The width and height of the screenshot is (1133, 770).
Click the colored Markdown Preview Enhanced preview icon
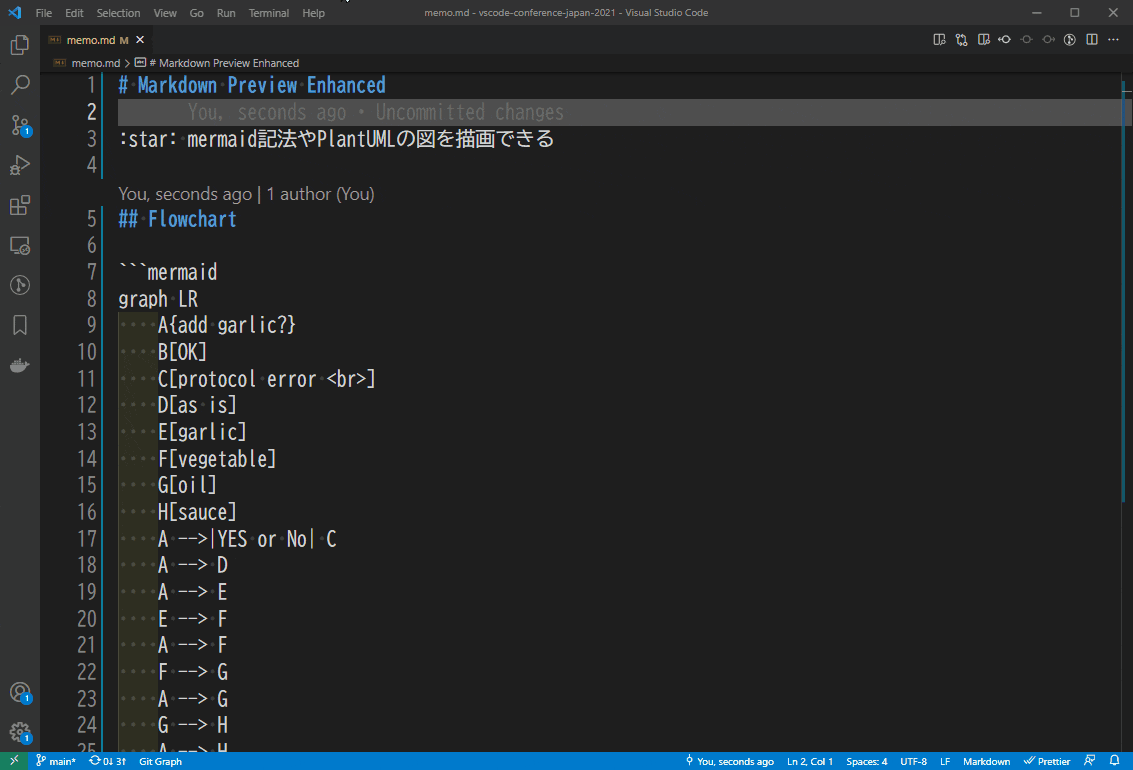(983, 40)
